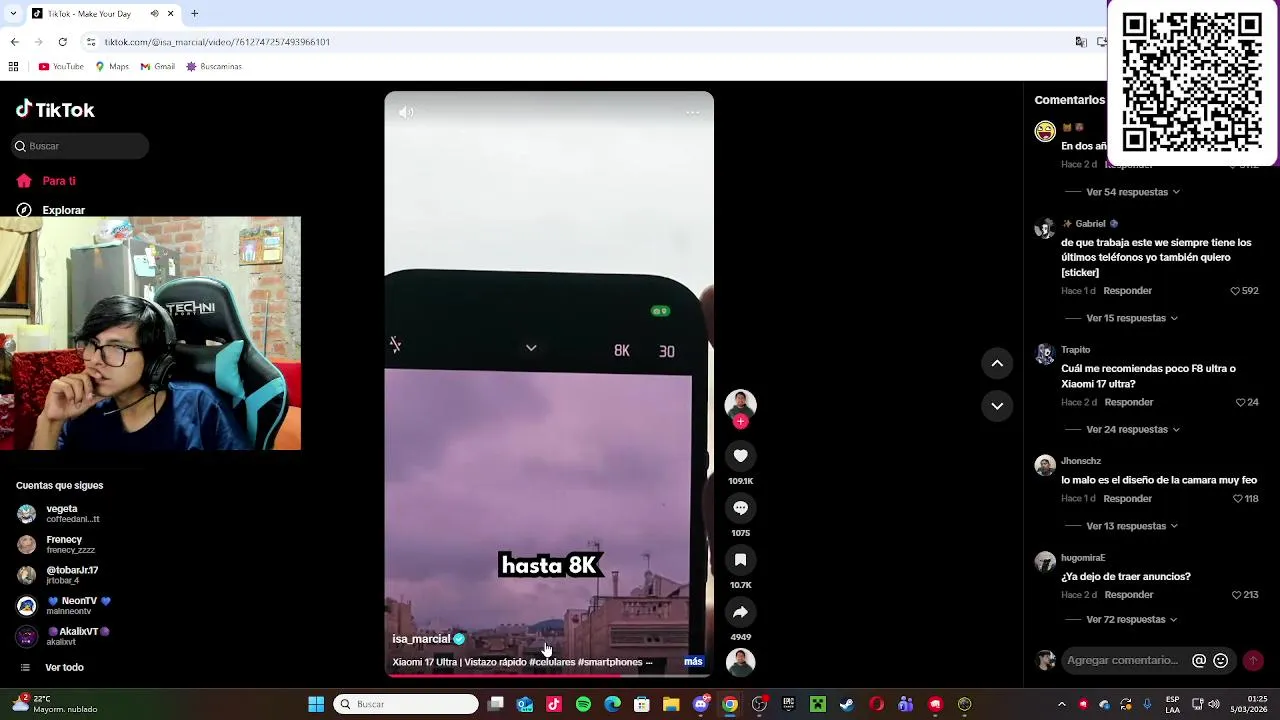The height and width of the screenshot is (720, 1280).
Task: Follow isa_marcial using the red plus badge
Action: tap(740, 422)
